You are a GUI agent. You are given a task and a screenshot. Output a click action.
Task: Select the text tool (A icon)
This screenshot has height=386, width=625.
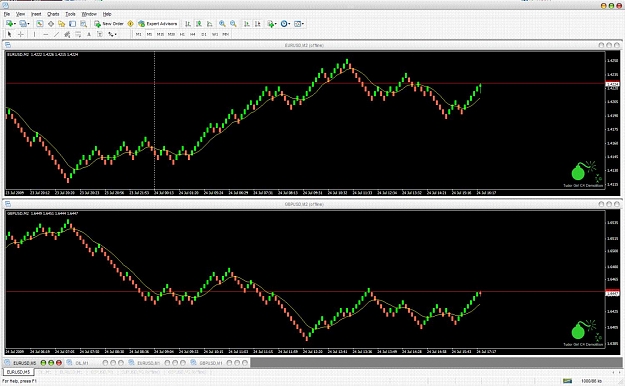point(89,34)
